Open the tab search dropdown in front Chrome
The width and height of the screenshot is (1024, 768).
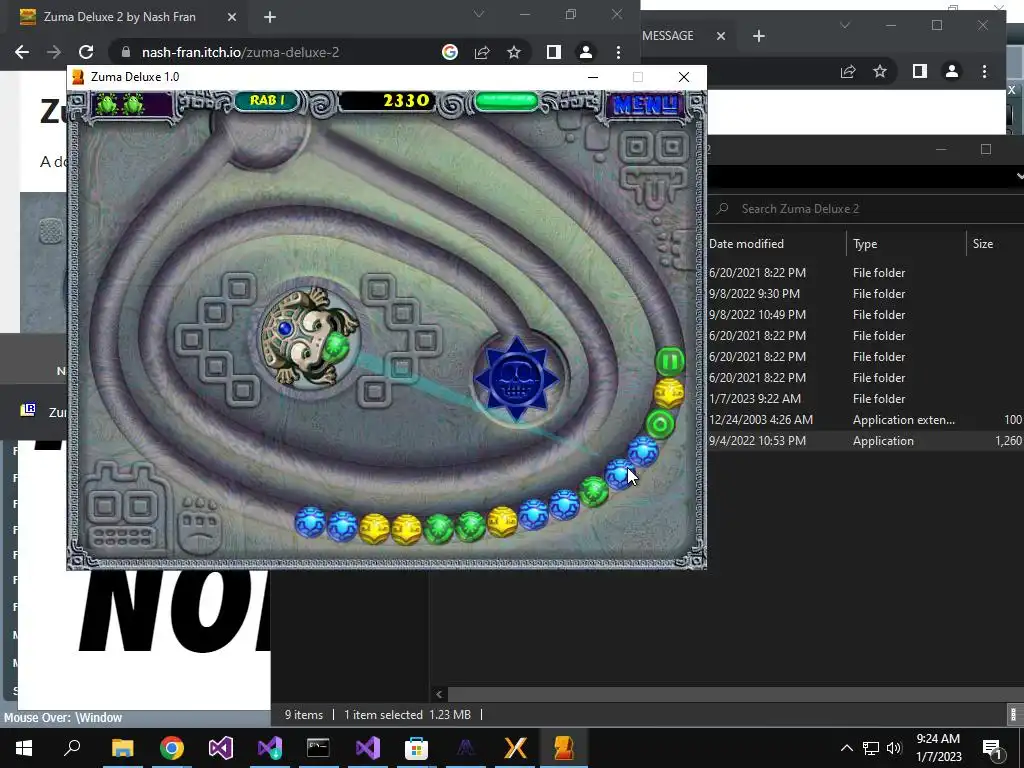[x=479, y=14]
